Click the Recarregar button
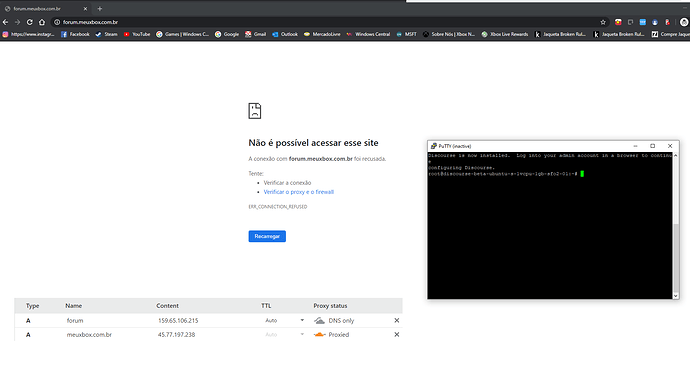 267,236
